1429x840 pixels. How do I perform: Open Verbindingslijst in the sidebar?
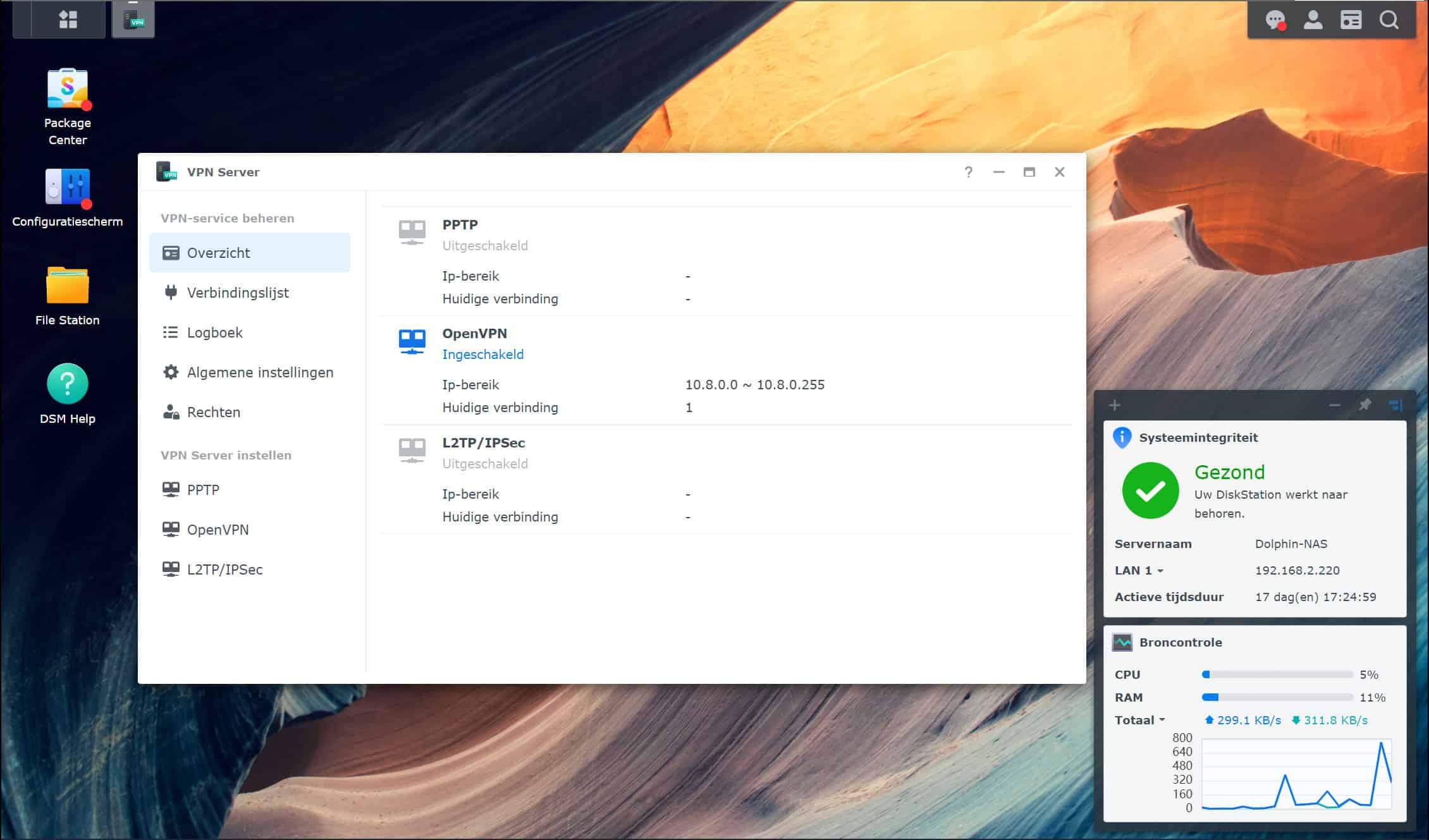(250, 293)
